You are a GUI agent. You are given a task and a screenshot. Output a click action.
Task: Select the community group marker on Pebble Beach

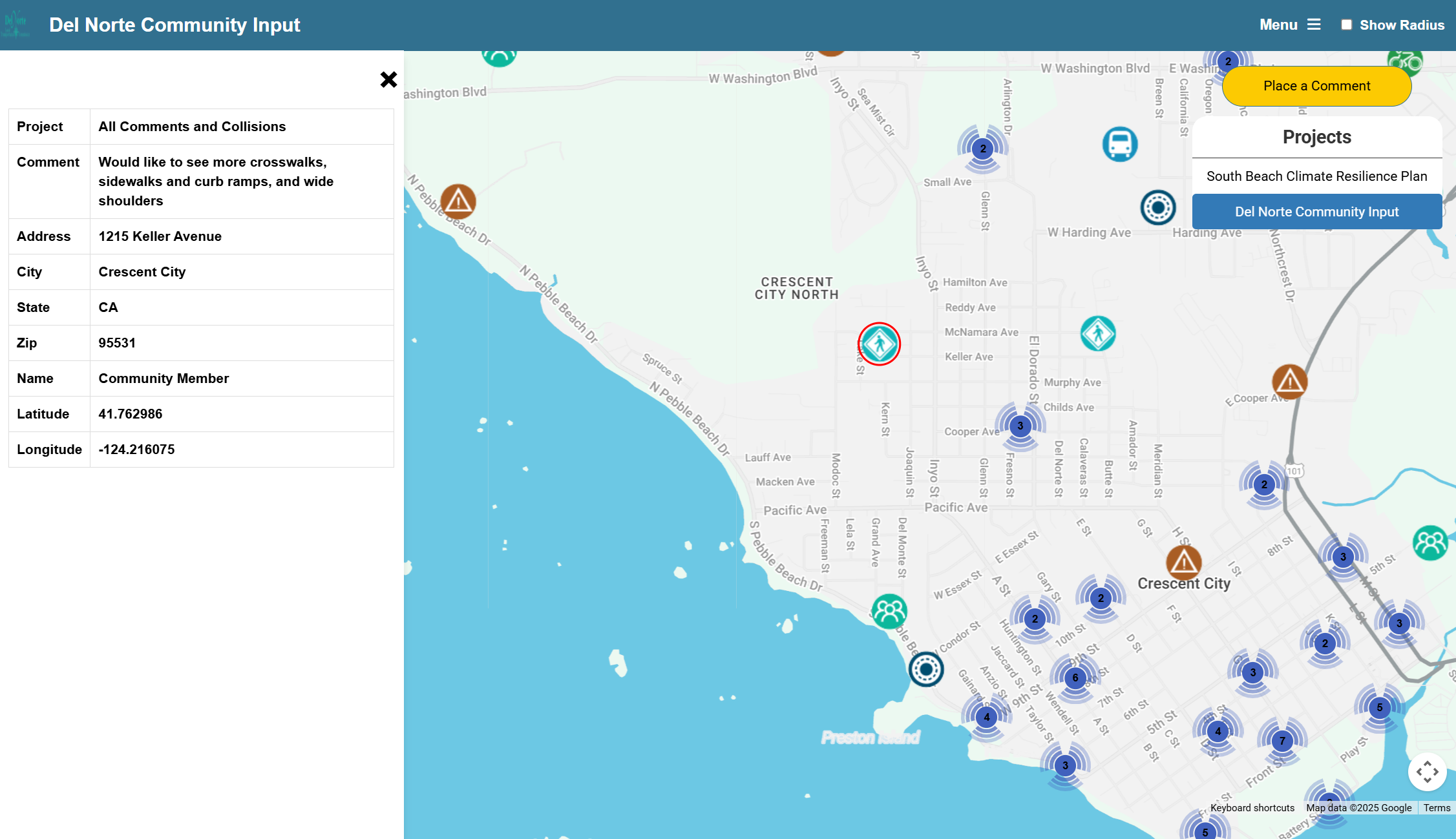[x=889, y=611]
